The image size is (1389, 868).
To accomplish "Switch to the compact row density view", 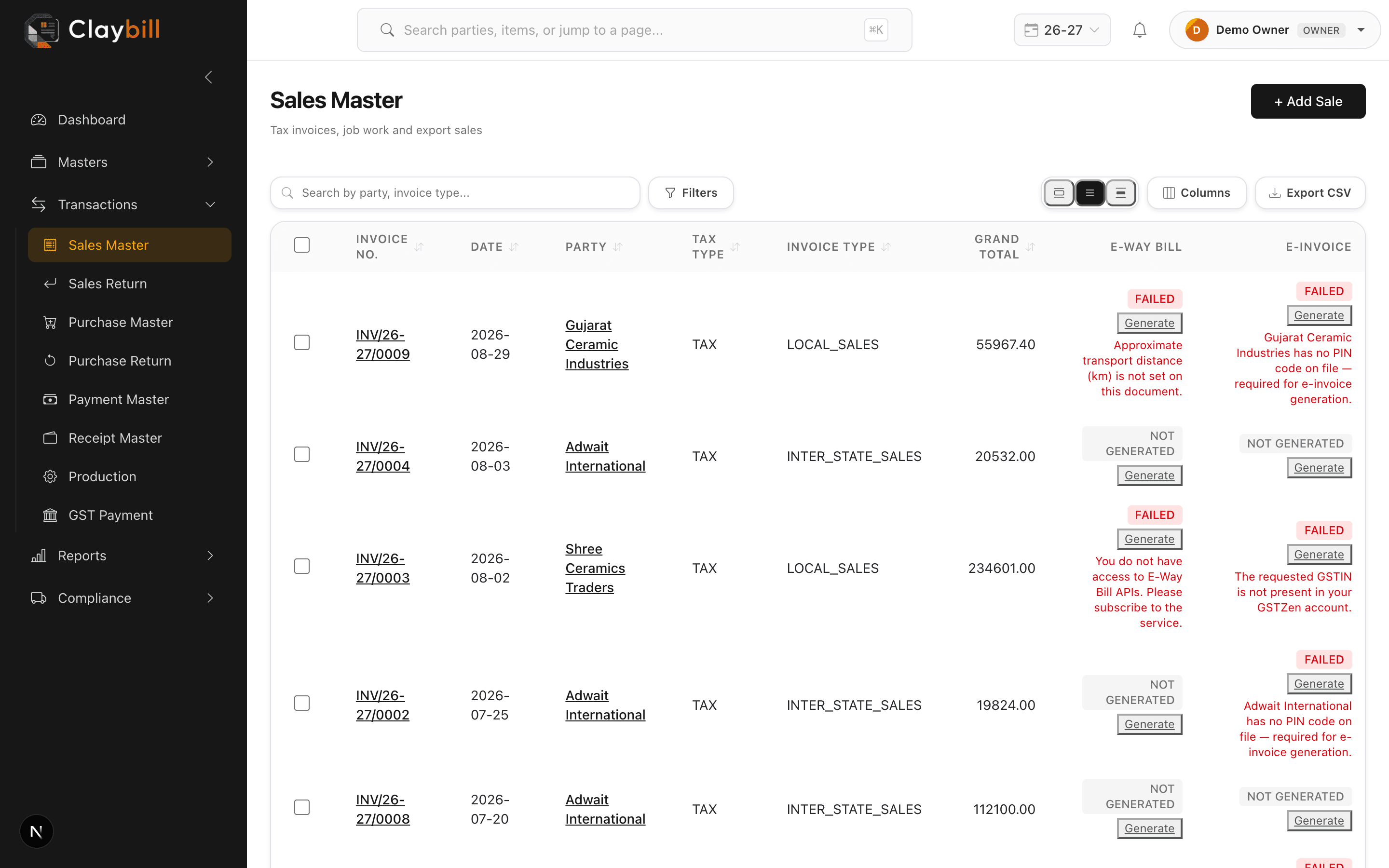I will (x=1120, y=193).
